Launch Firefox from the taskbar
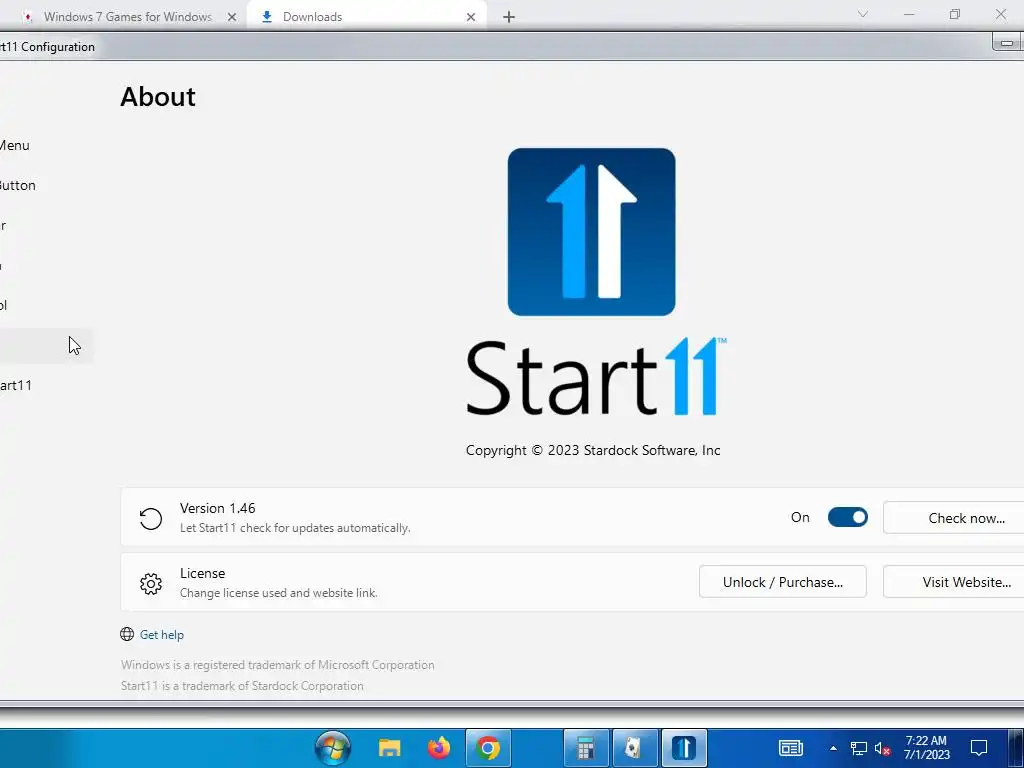This screenshot has width=1024, height=768. (x=439, y=748)
